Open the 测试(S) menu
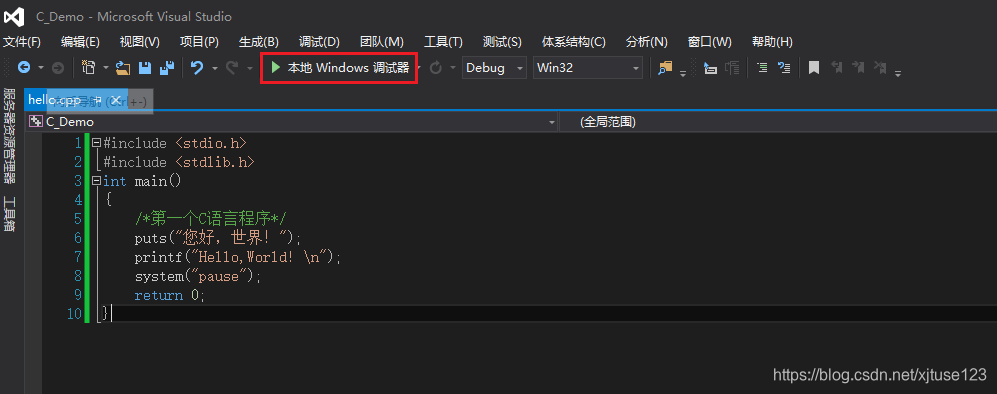997x394 pixels. (x=502, y=42)
